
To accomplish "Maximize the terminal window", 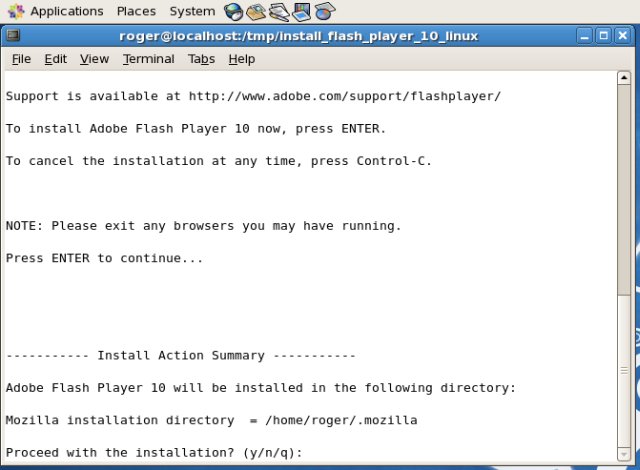I will (606, 36).
